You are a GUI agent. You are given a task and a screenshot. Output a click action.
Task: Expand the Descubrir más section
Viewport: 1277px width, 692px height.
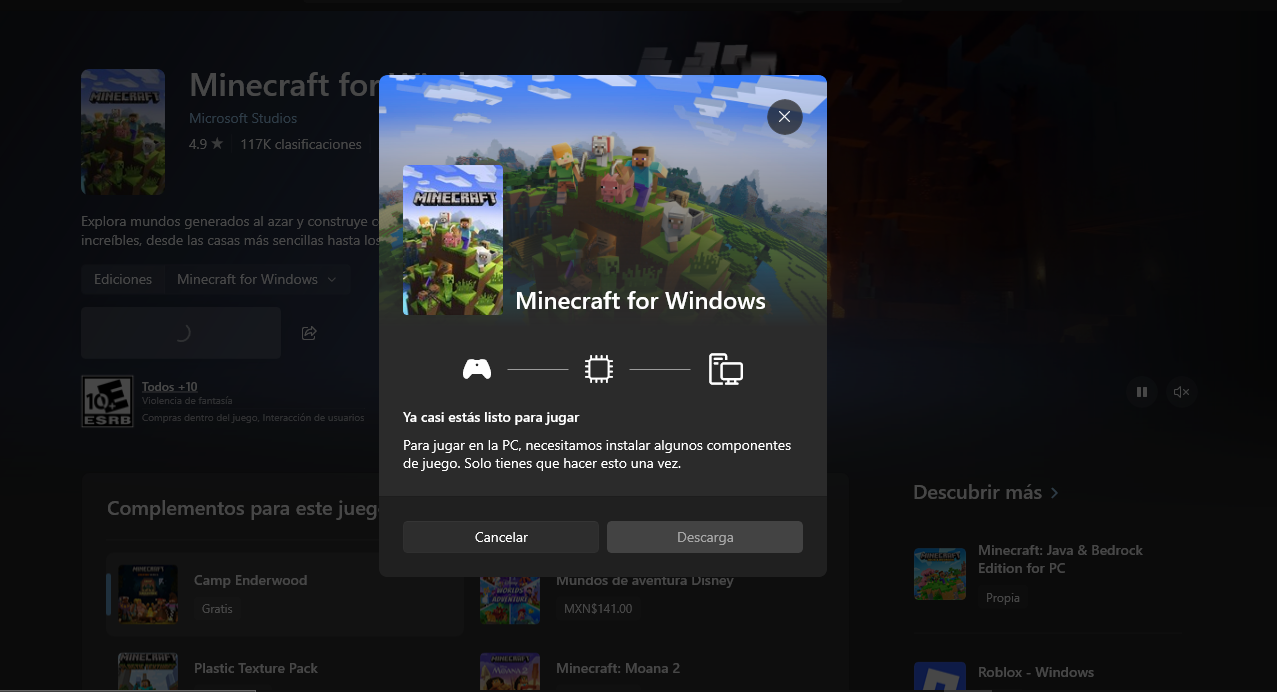[986, 492]
